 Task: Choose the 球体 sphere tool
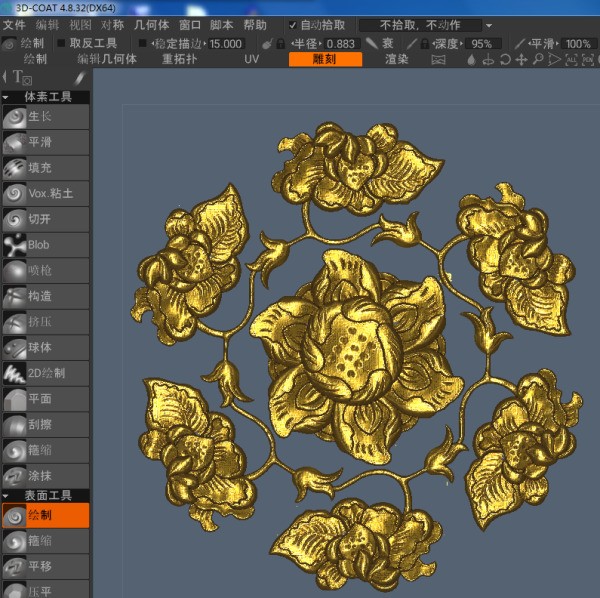45,348
